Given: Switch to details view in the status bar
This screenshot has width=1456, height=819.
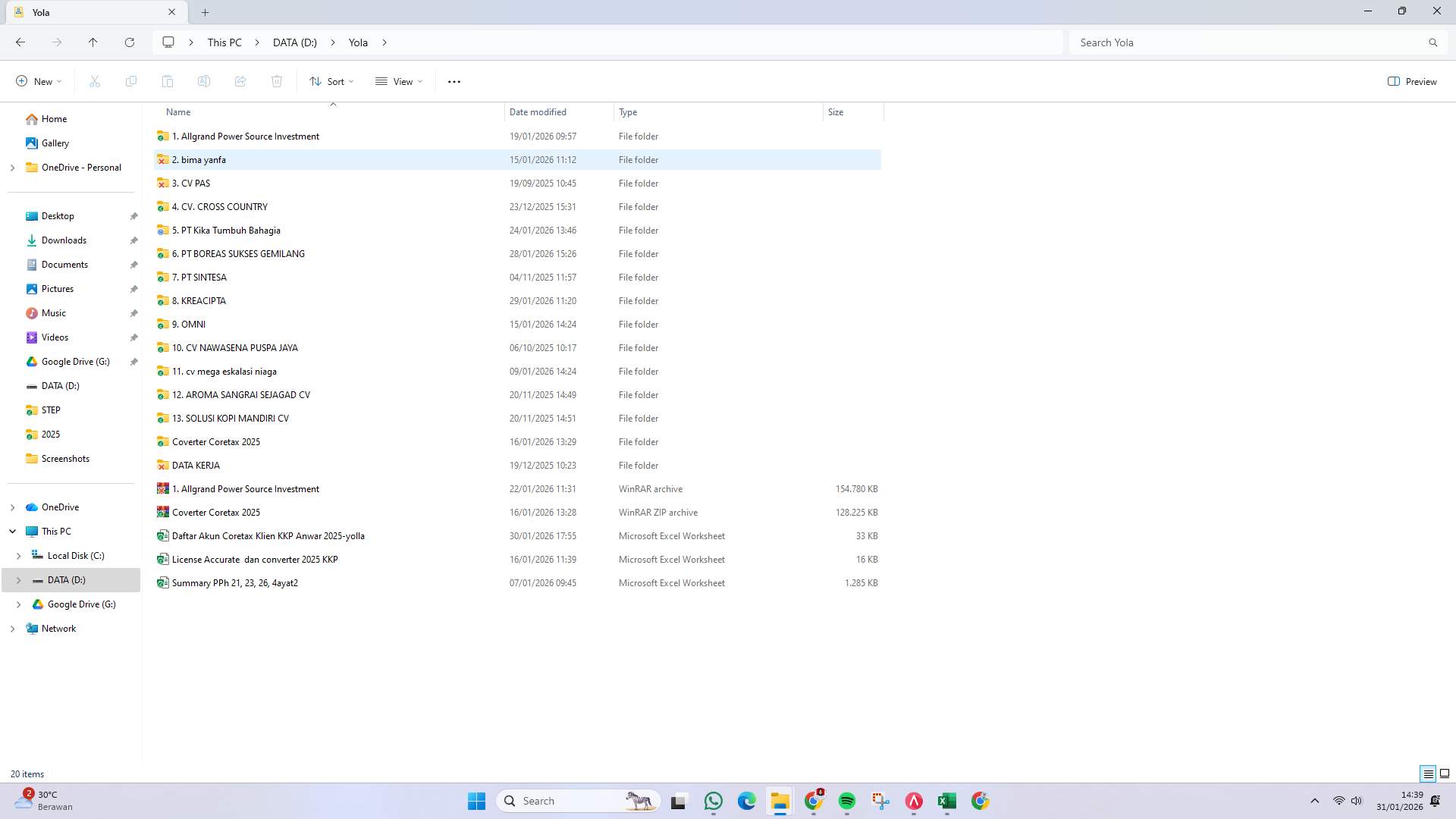Looking at the screenshot, I should [1428, 773].
